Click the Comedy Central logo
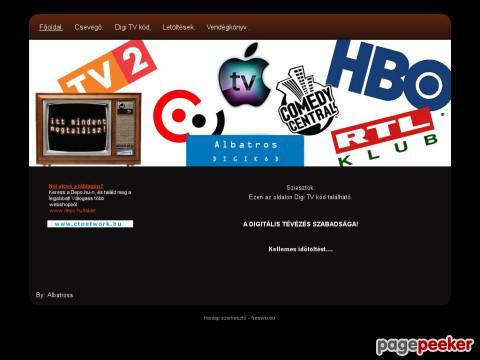Image resolution: width=480 pixels, height=360 pixels. pyautogui.click(x=307, y=101)
